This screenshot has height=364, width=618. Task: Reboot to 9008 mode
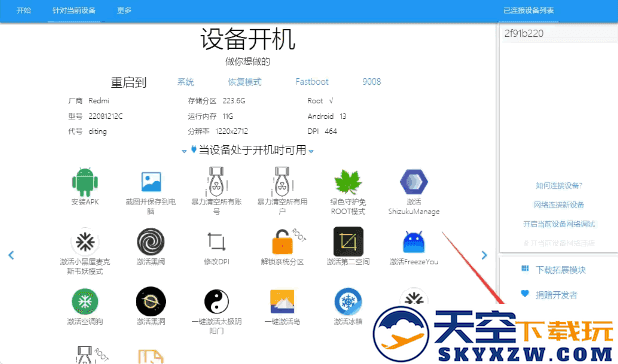click(x=372, y=82)
